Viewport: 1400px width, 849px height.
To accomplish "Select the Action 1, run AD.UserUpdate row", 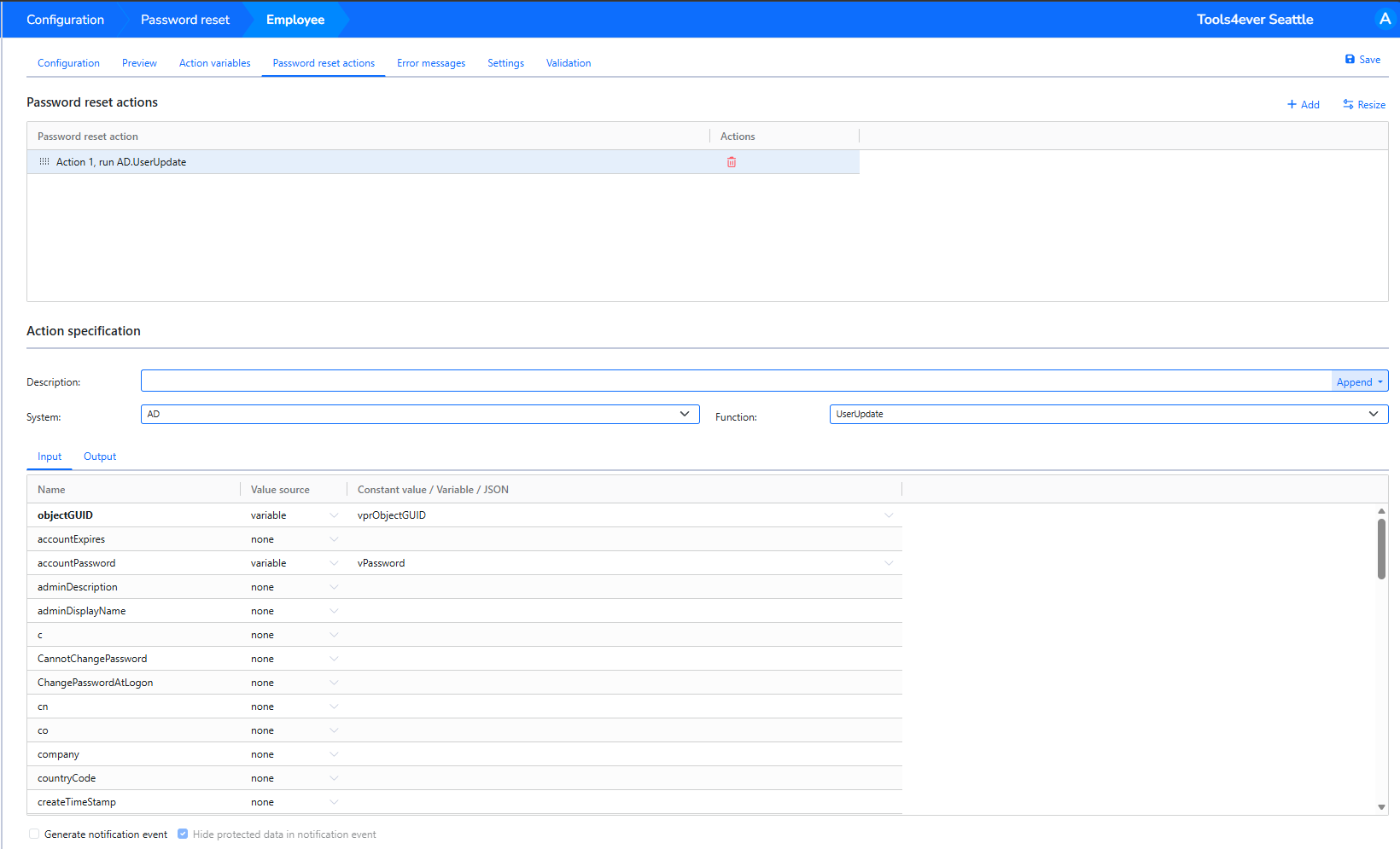I will pos(443,162).
